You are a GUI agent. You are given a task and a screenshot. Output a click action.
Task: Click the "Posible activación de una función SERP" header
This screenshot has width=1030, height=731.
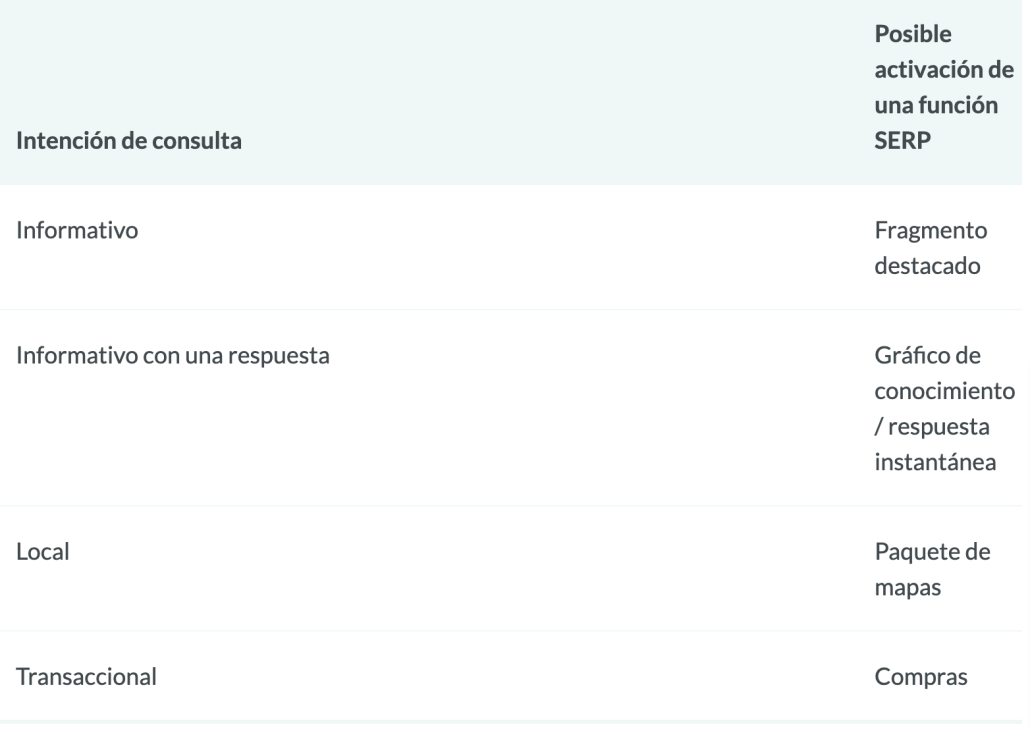pos(943,88)
